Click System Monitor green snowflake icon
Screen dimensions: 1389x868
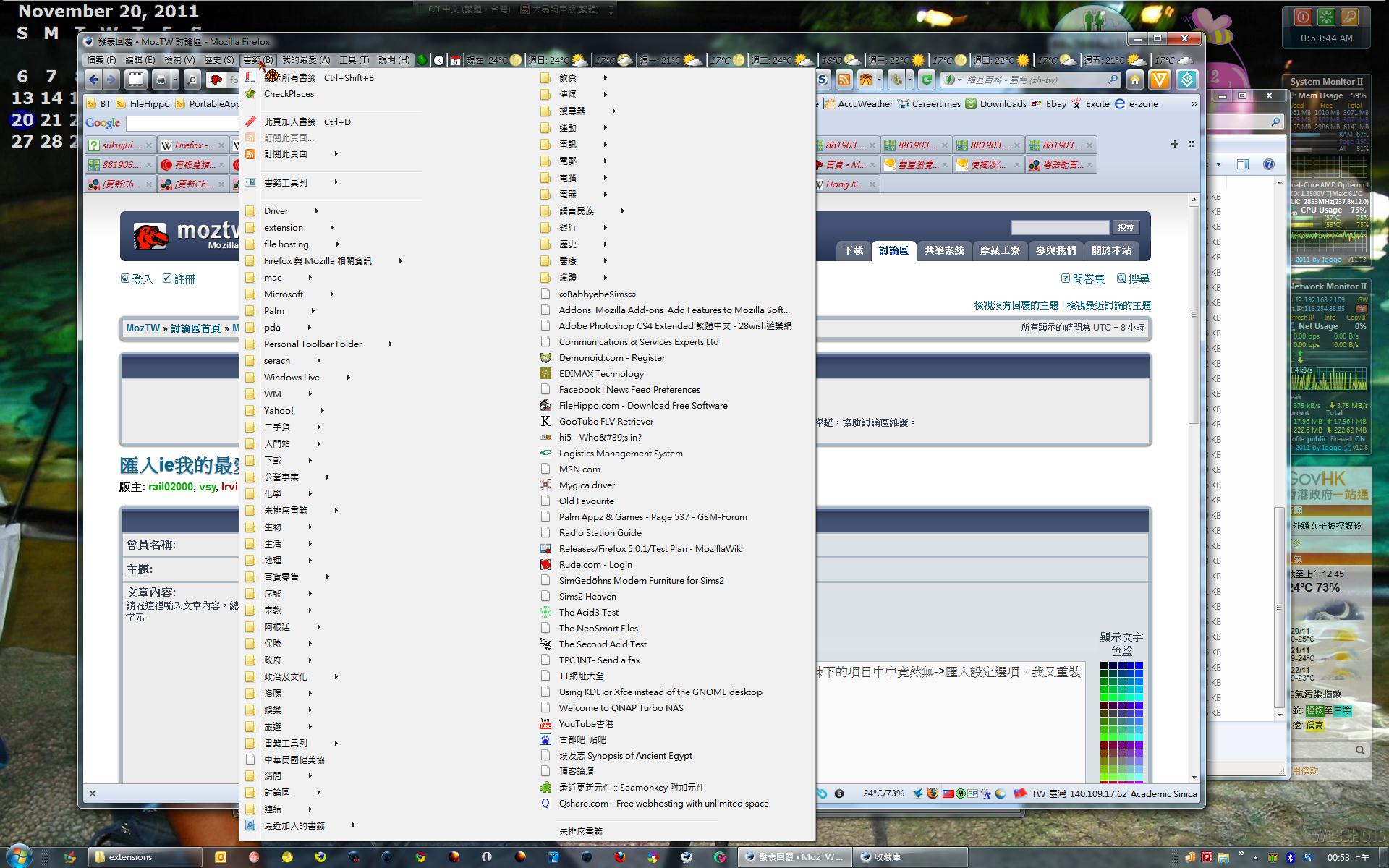pos(1326,17)
